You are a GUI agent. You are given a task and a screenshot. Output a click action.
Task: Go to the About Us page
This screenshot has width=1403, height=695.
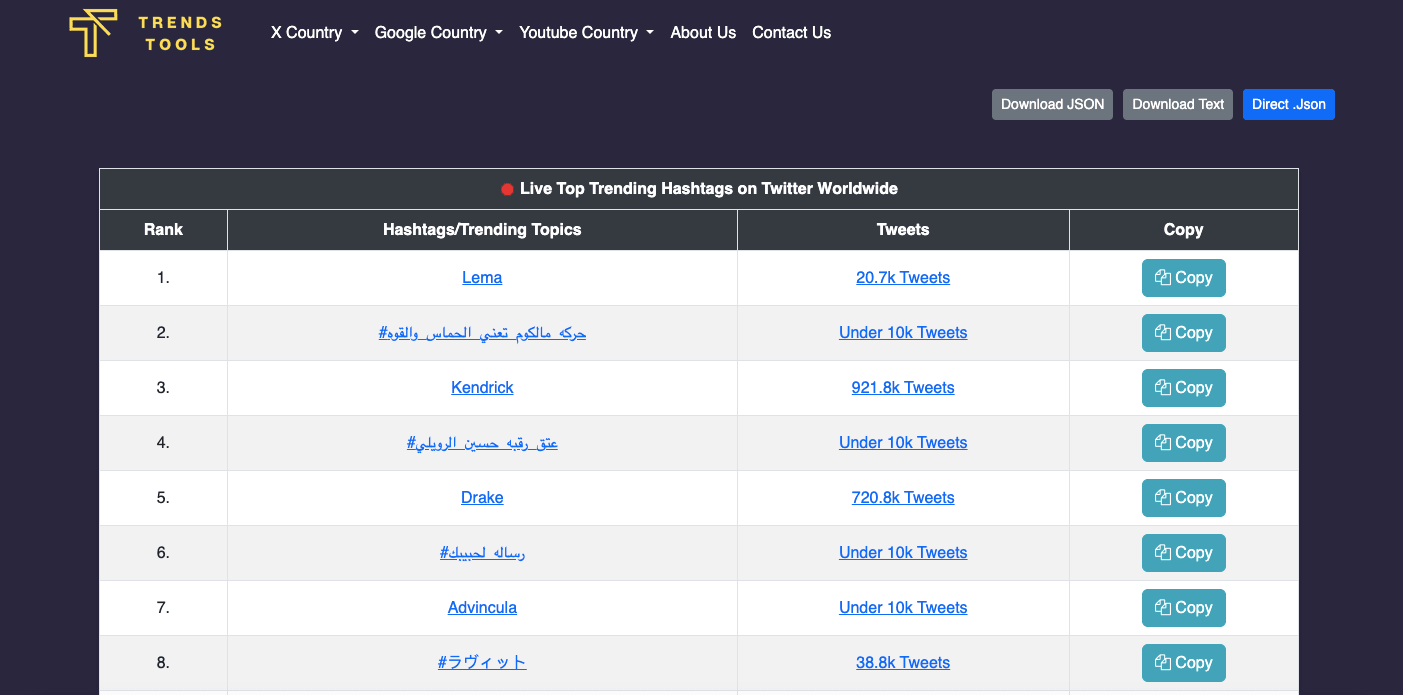(703, 33)
